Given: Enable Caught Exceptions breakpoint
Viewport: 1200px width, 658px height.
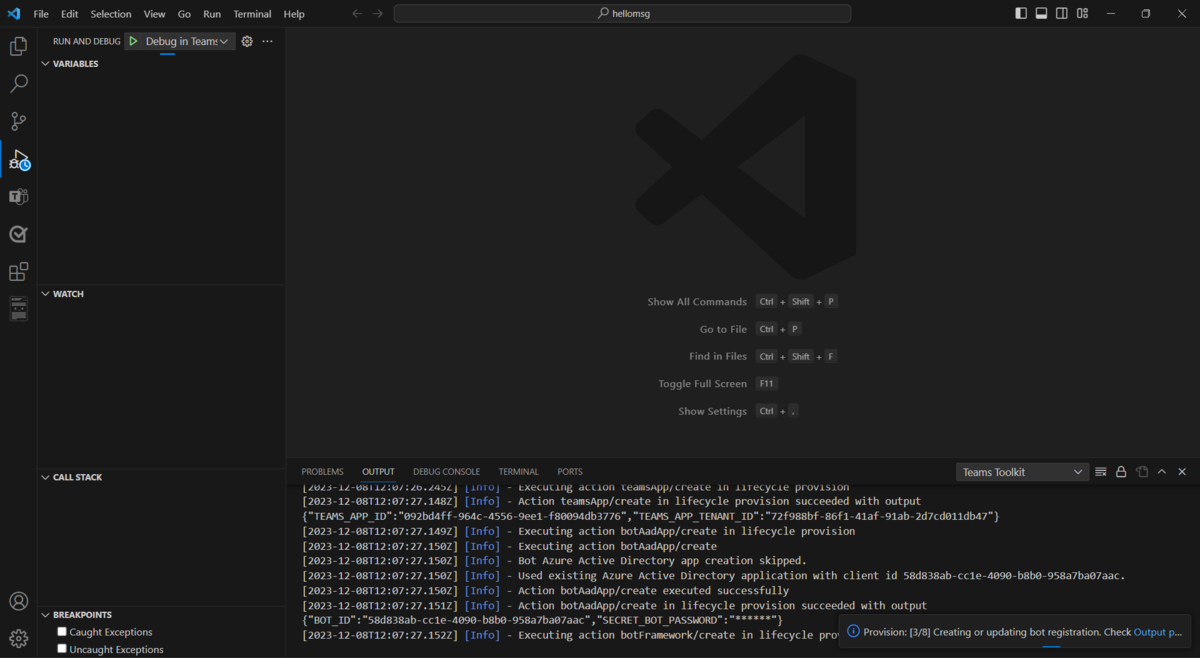Looking at the screenshot, I should [x=62, y=632].
